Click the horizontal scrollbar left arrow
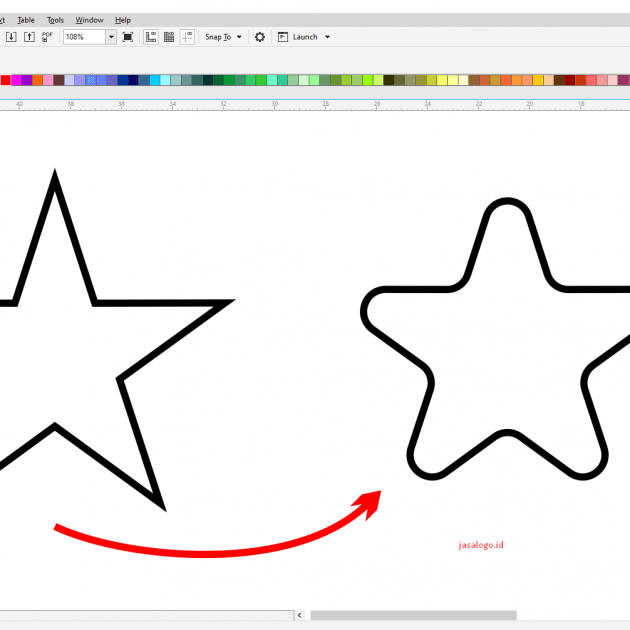The image size is (630, 630). pos(299,615)
